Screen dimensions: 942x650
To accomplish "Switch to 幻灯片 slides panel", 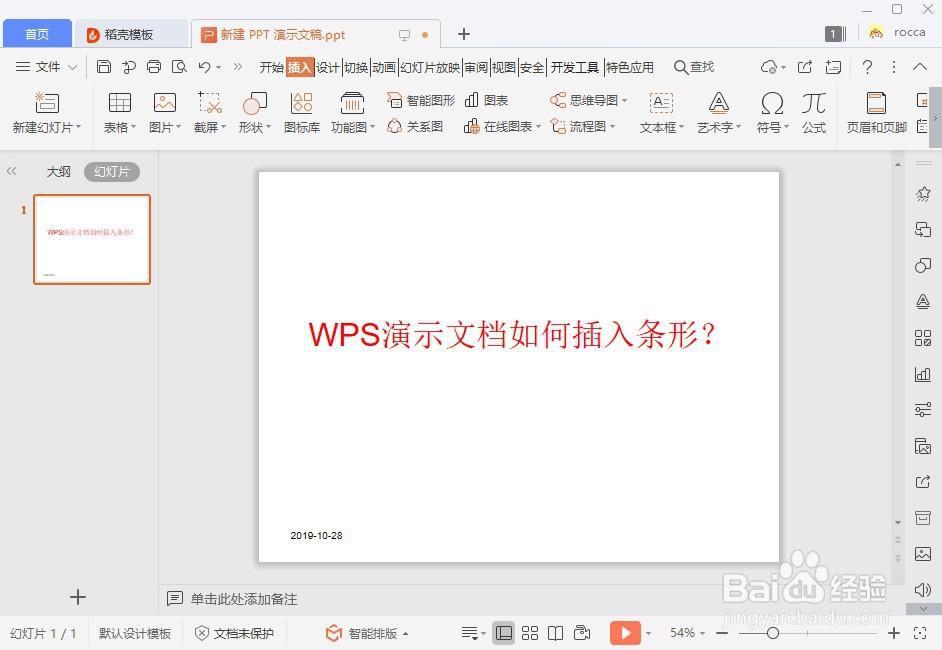I will coord(112,172).
